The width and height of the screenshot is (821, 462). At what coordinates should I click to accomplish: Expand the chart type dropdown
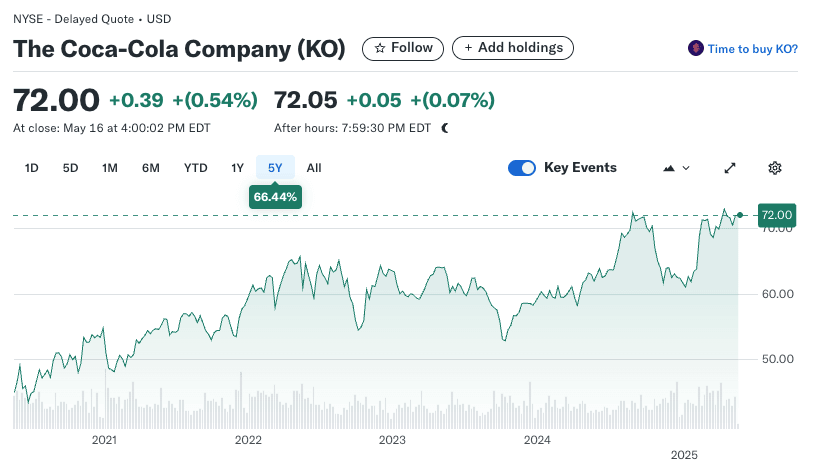click(677, 168)
